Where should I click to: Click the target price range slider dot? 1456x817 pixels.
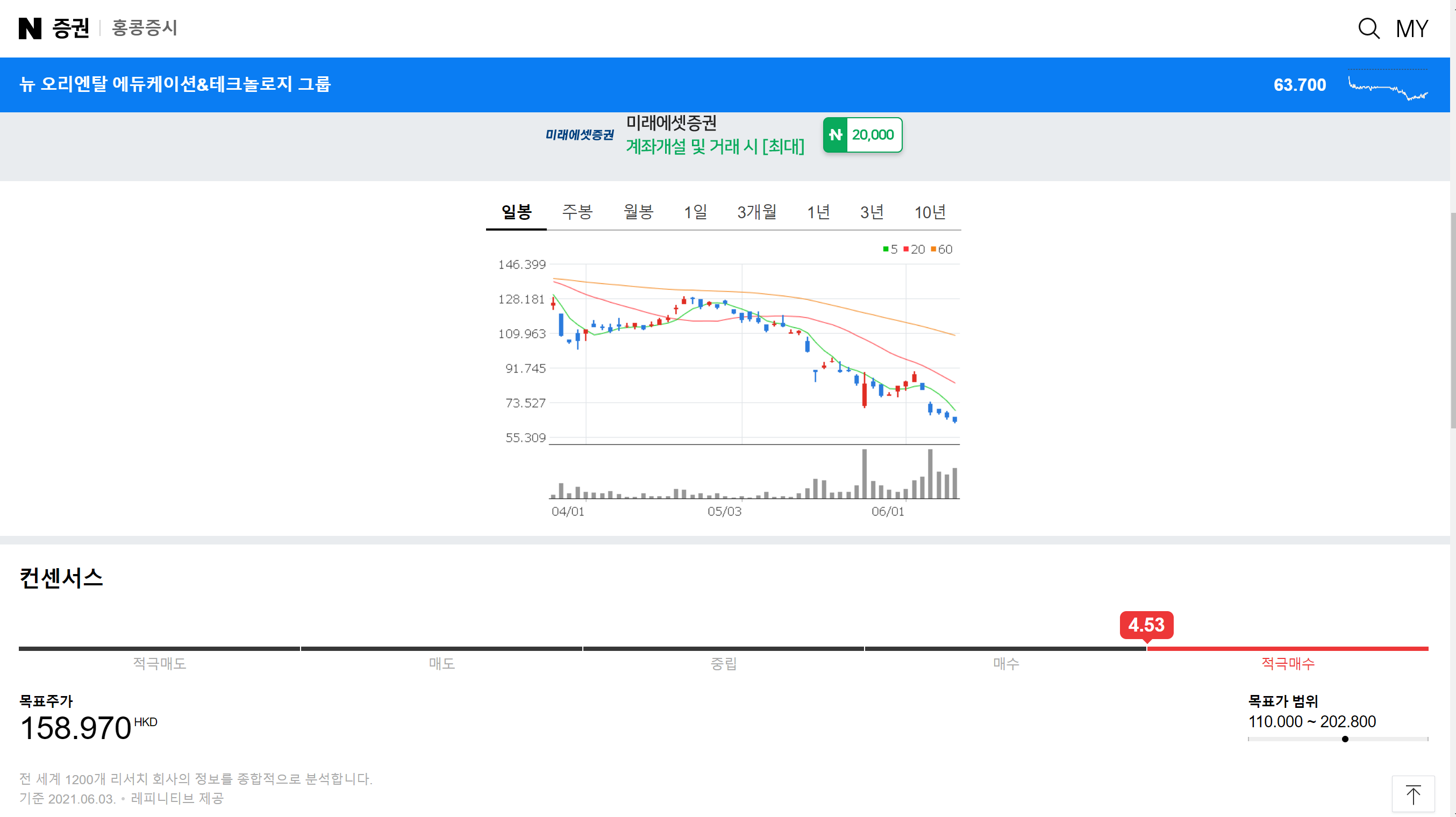tap(1345, 739)
